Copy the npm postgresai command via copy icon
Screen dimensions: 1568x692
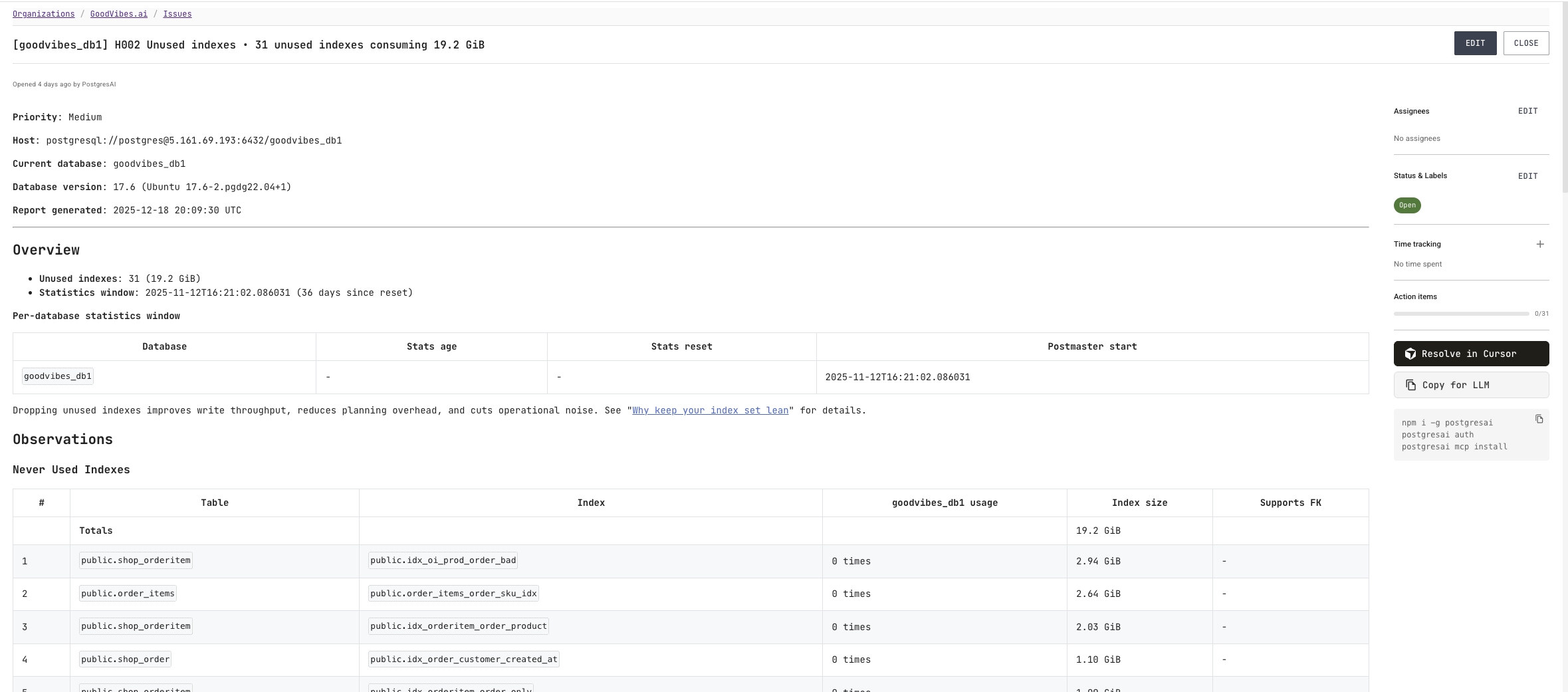(1540, 419)
